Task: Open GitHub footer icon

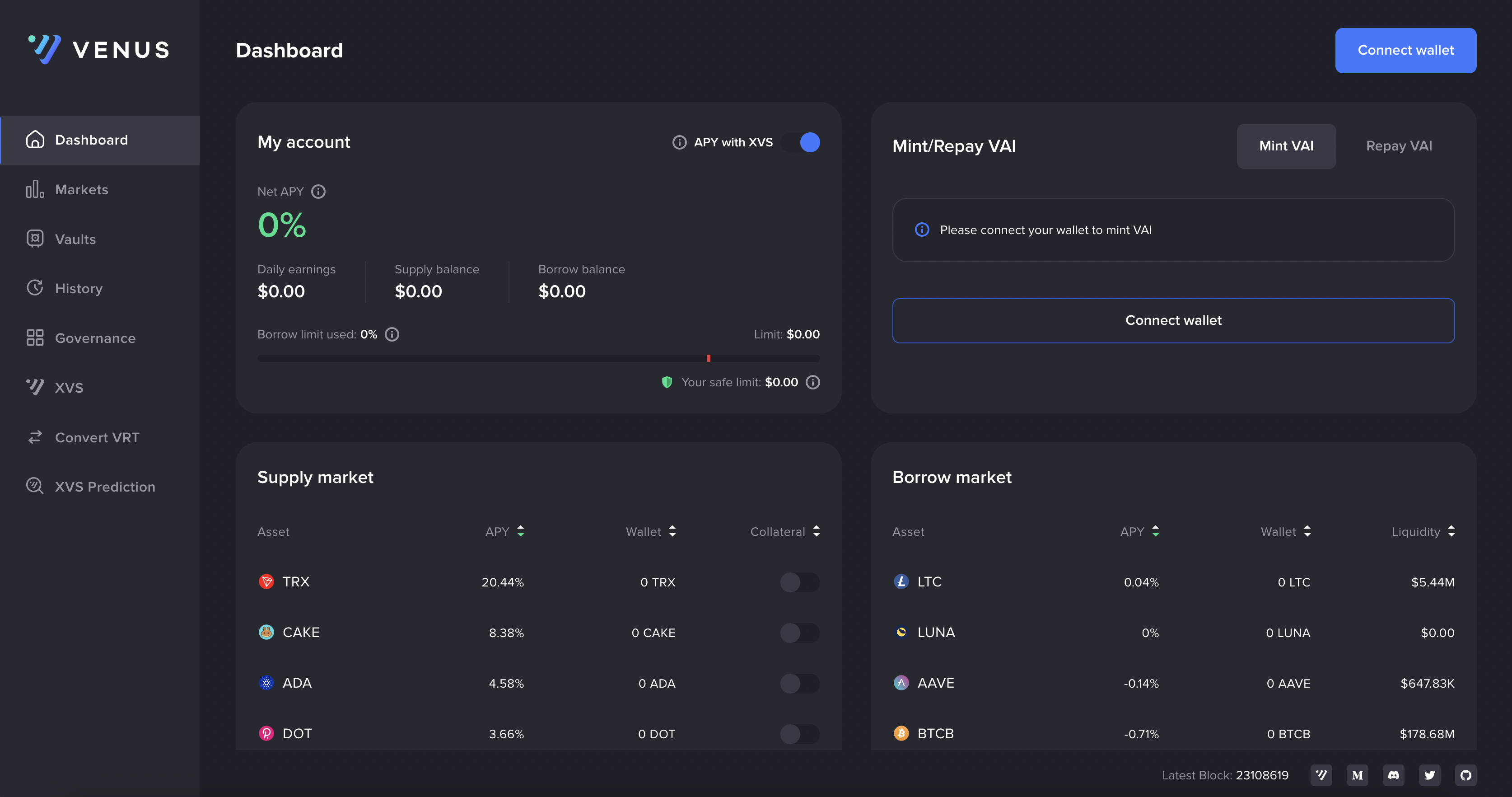Action: tap(1465, 775)
